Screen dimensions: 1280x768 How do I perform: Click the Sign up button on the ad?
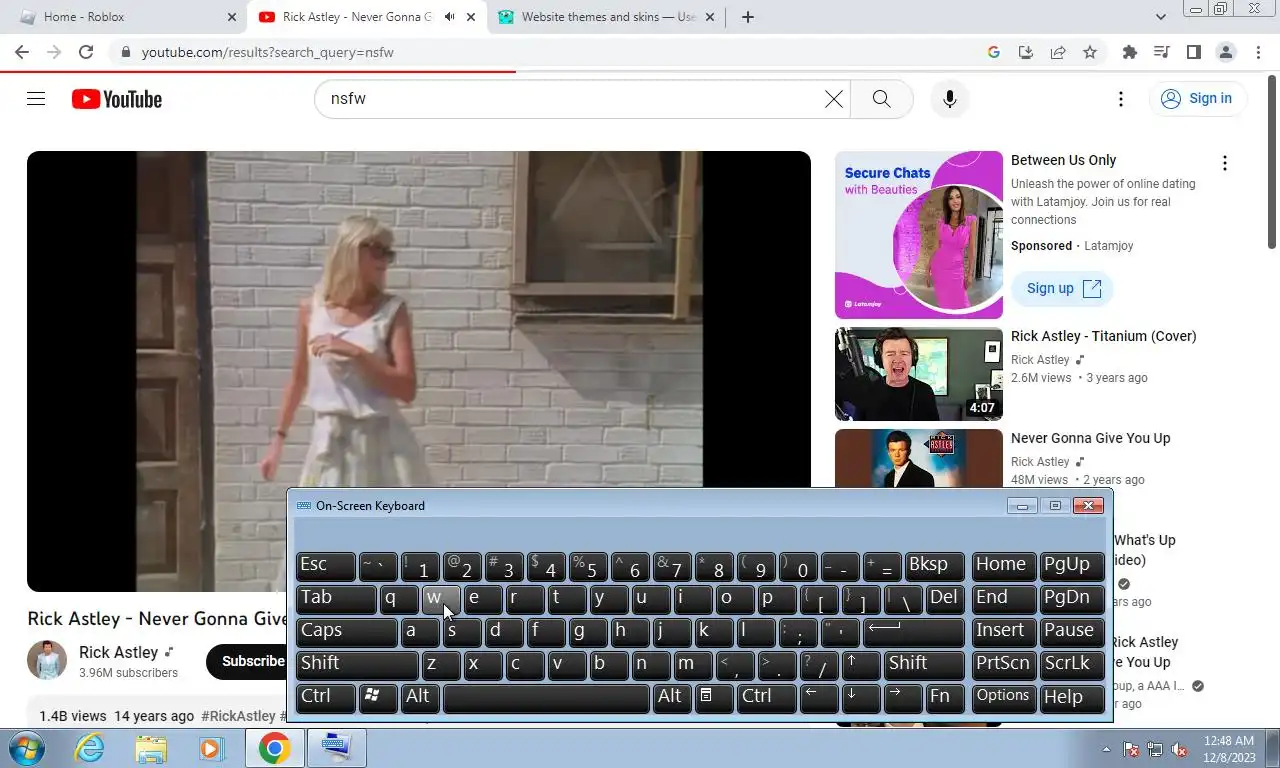click(1062, 288)
